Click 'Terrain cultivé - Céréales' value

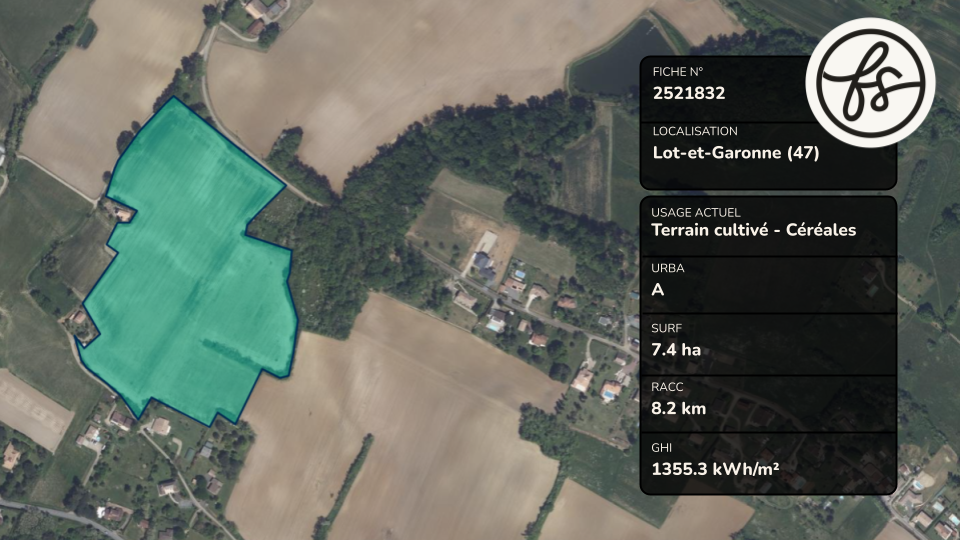[x=754, y=230]
